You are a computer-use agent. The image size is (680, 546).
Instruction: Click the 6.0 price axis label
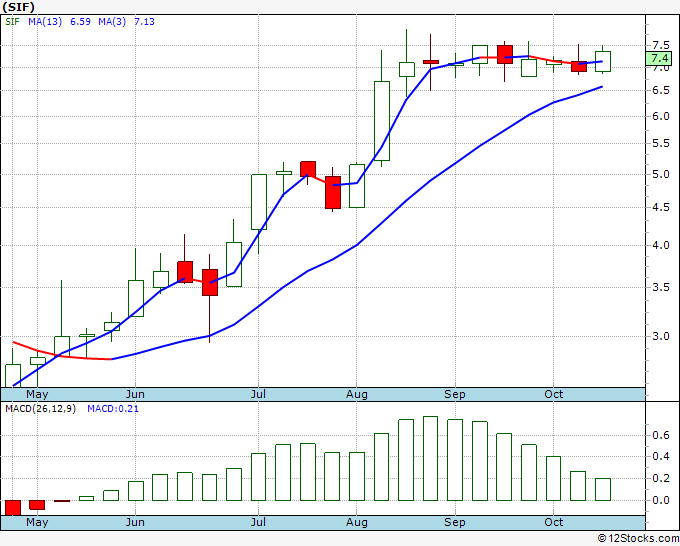pos(661,116)
